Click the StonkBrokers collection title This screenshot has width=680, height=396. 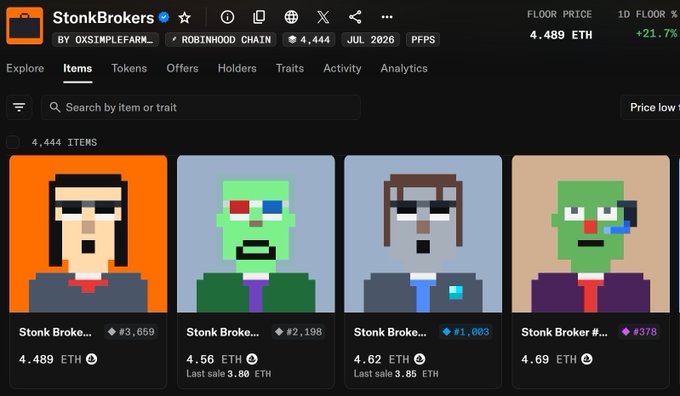pos(103,18)
